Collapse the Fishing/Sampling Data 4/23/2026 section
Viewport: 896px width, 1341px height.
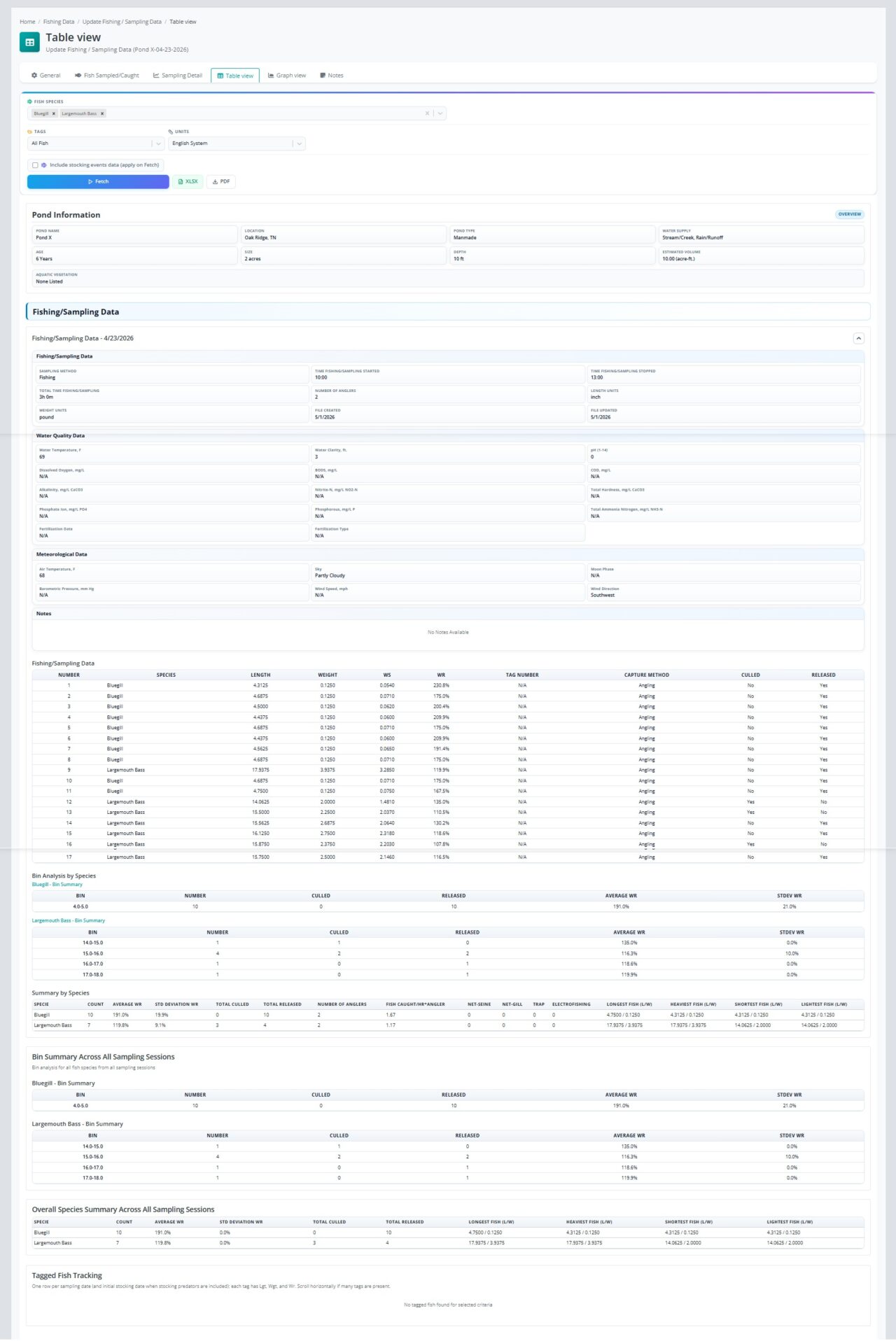858,338
